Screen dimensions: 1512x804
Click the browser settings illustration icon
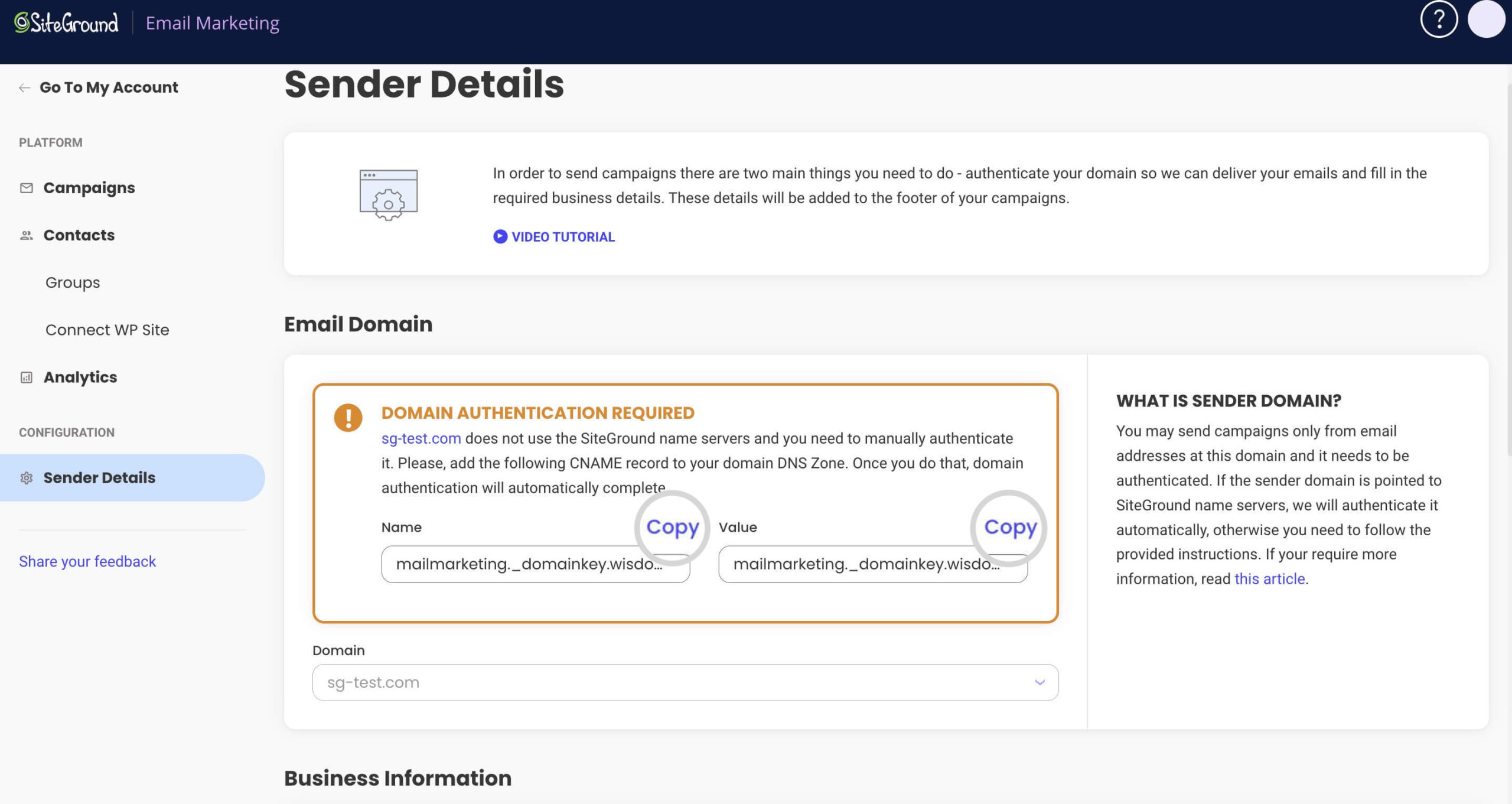click(389, 195)
